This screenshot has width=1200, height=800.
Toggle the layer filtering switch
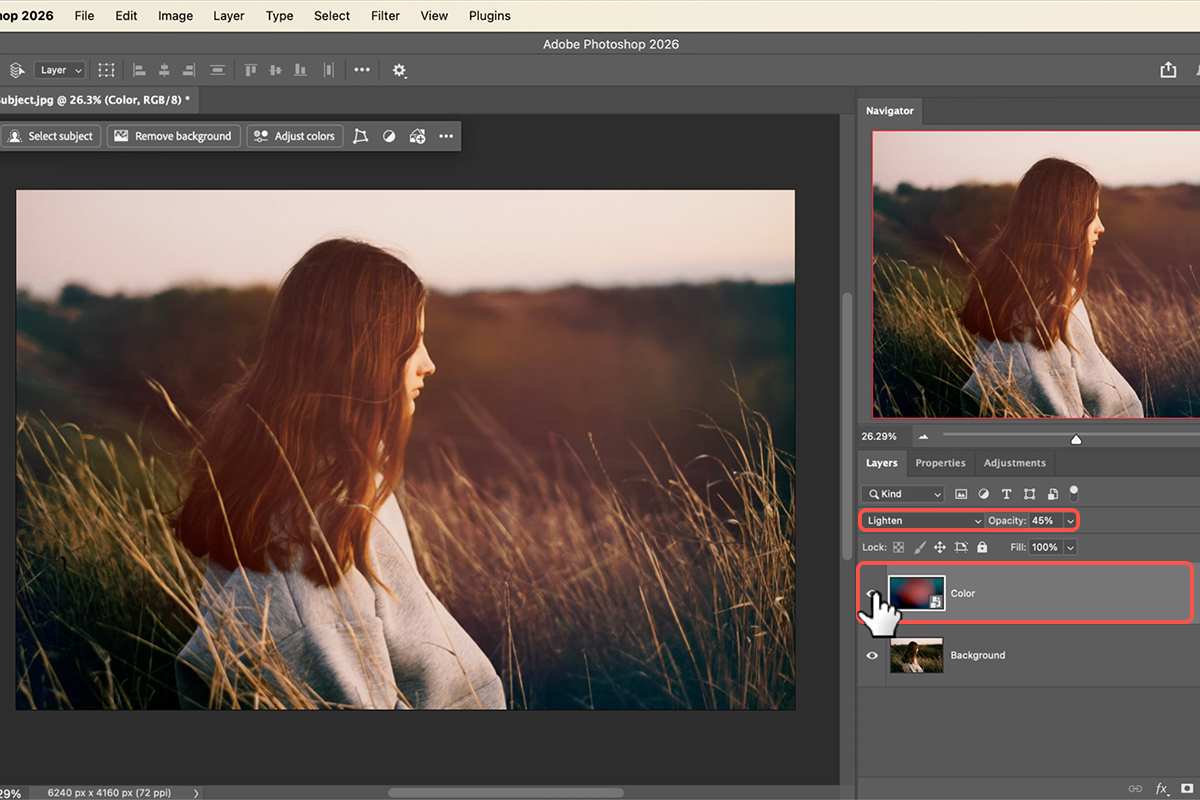coord(1074,493)
